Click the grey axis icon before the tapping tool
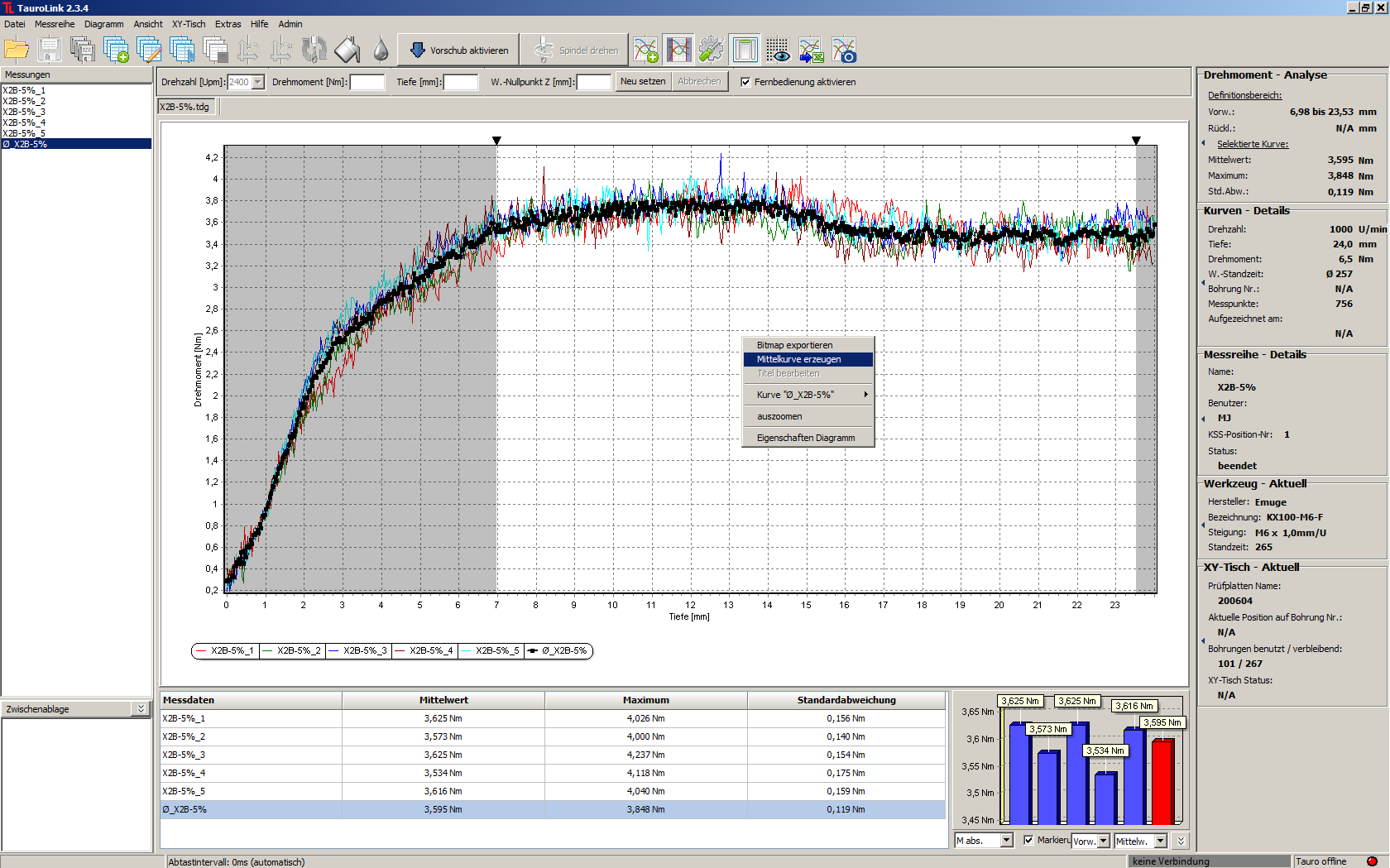This screenshot has height=868, width=1390. [281, 50]
